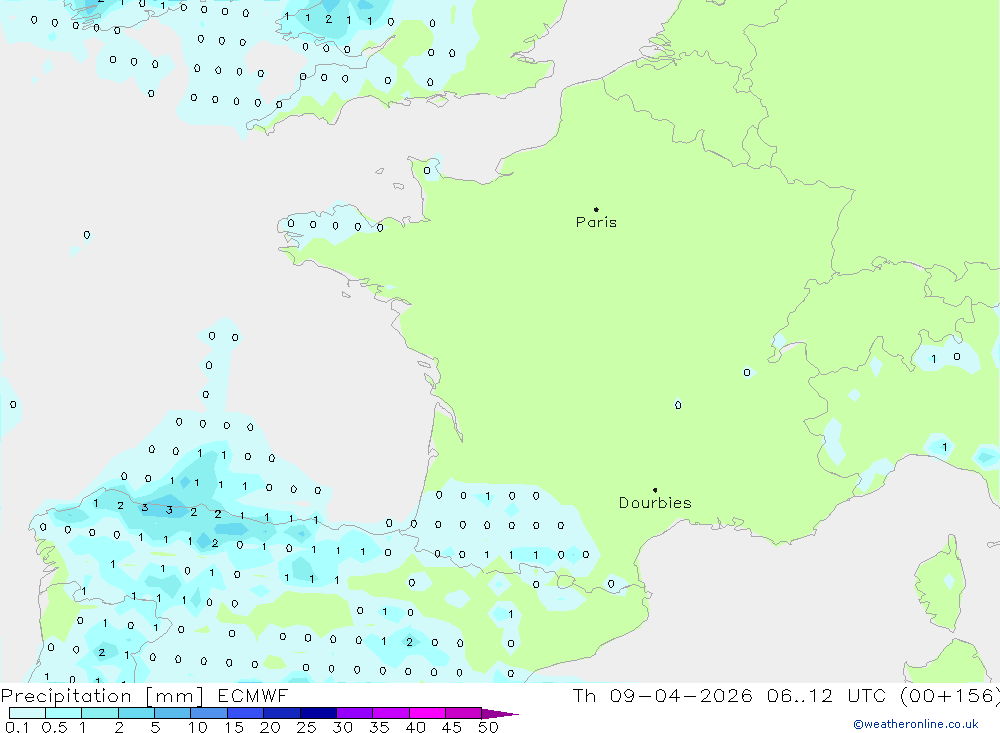
Task: Pick the 0.1–0.5 mm legend swatch
Action: 27,713
